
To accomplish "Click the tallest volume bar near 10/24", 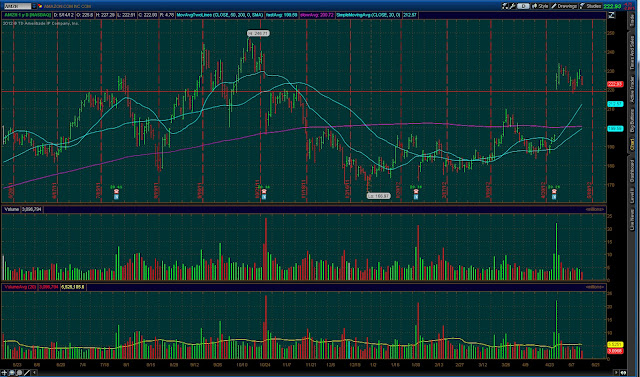I will point(266,249).
